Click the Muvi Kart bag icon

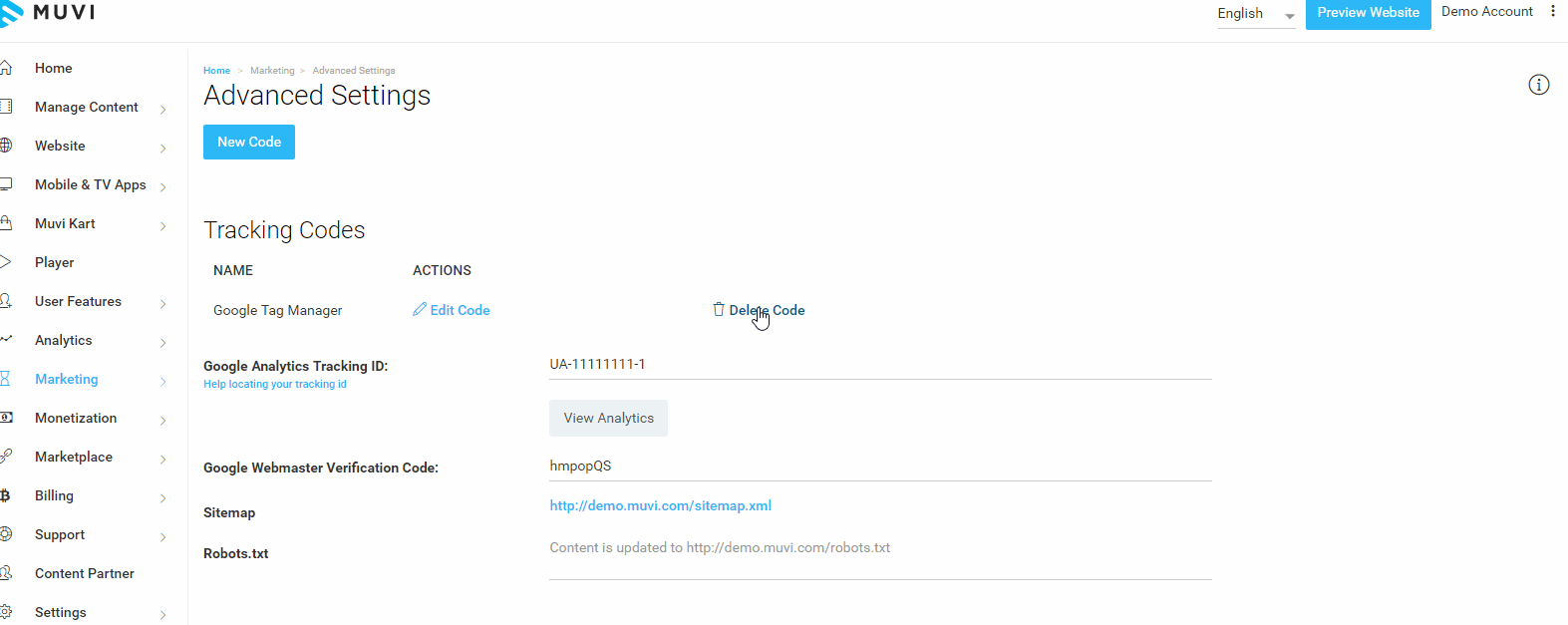(6, 223)
